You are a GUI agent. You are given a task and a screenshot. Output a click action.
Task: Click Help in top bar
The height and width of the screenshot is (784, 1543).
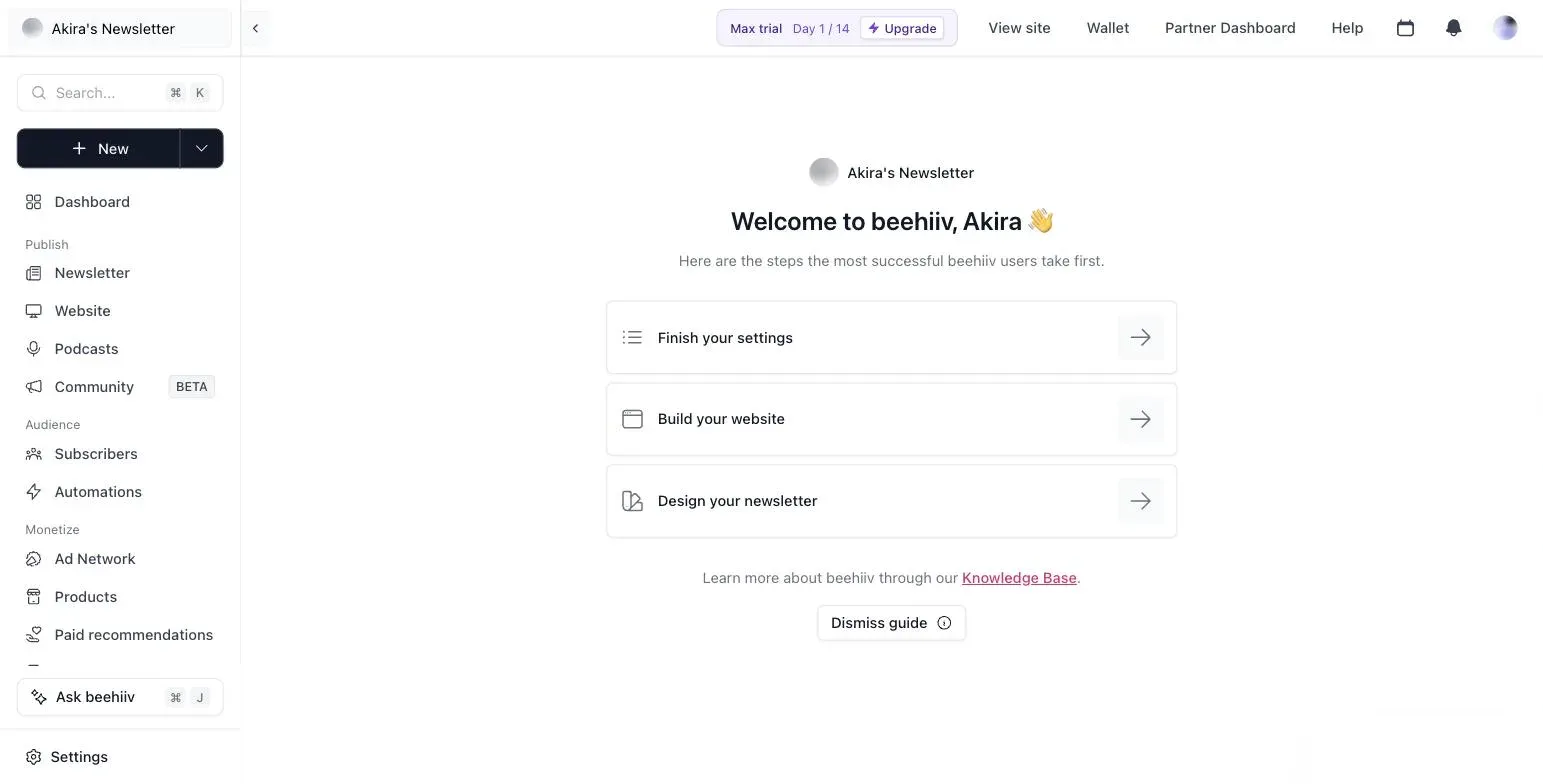point(1347,28)
